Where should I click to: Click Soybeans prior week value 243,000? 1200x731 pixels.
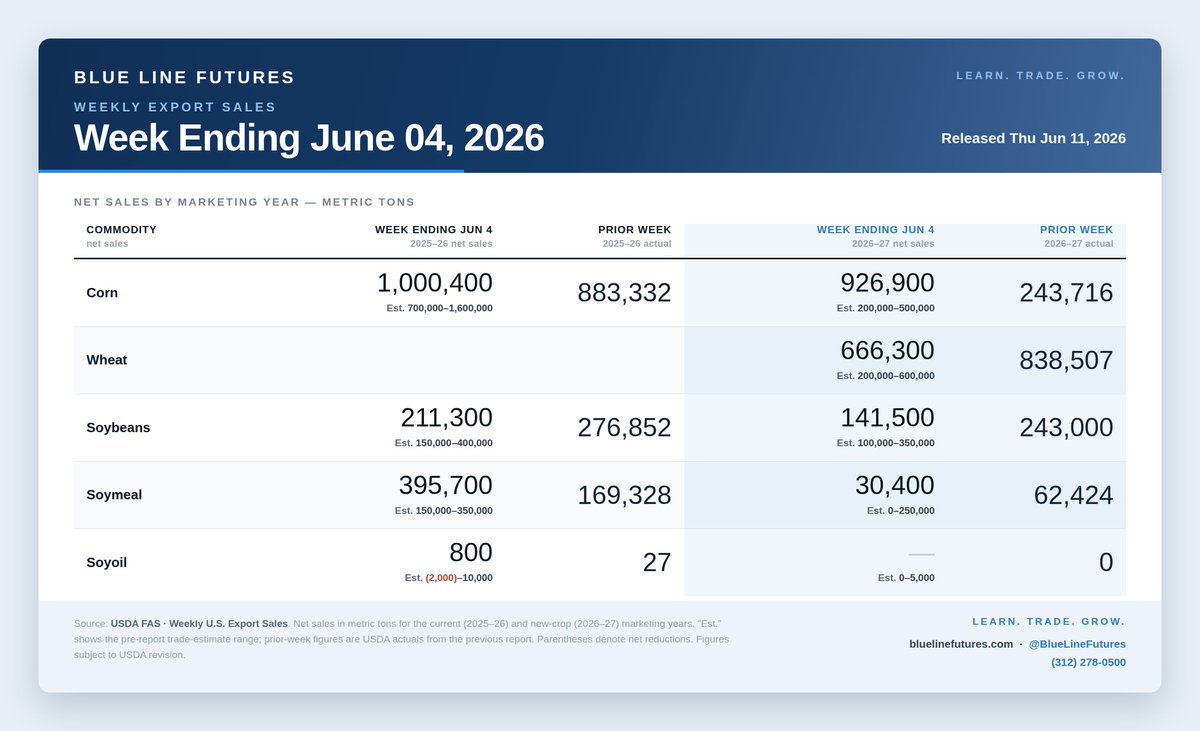coord(1066,427)
